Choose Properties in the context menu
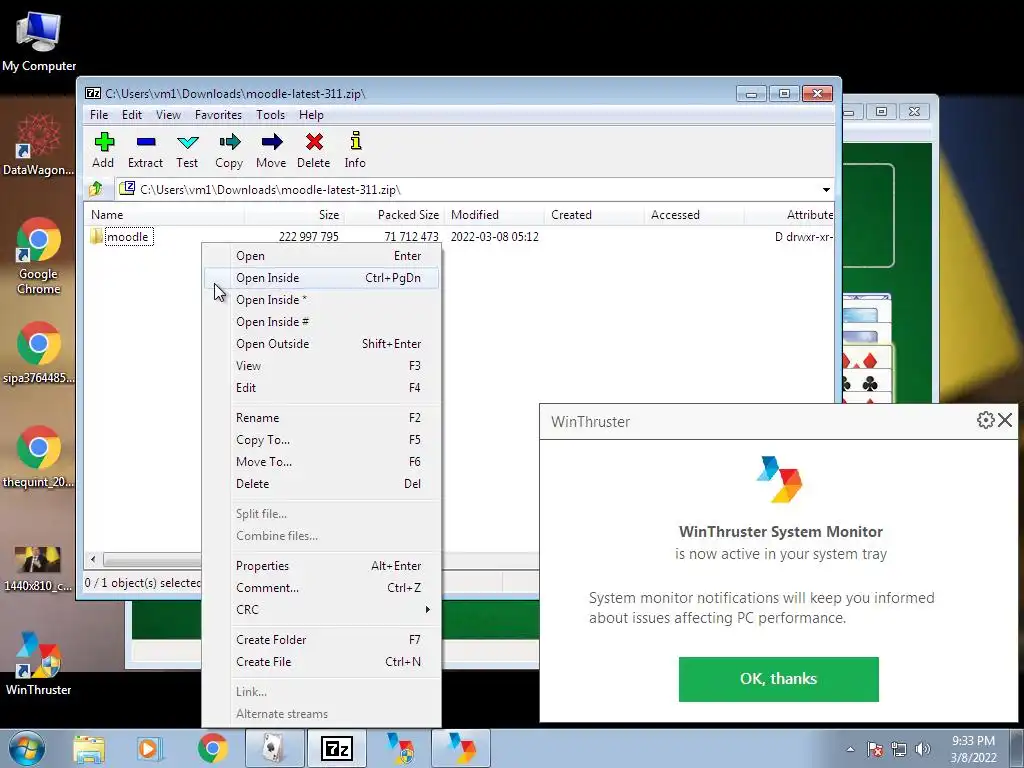1024x768 pixels. pos(321,566)
